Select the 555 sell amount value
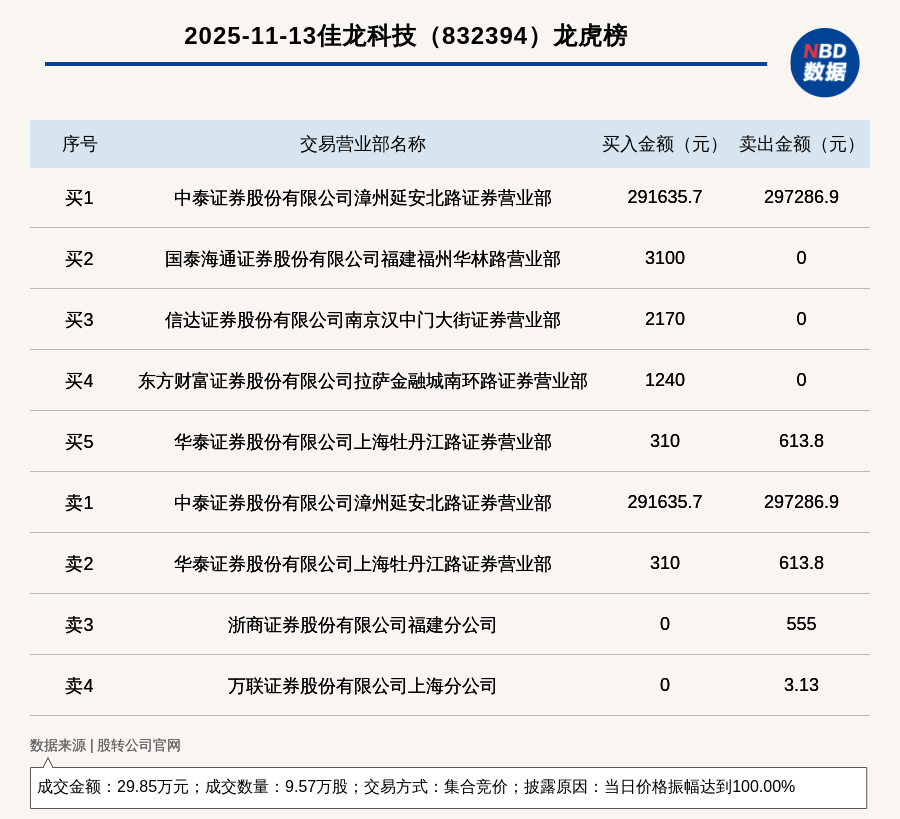The width and height of the screenshot is (900, 819). [801, 624]
